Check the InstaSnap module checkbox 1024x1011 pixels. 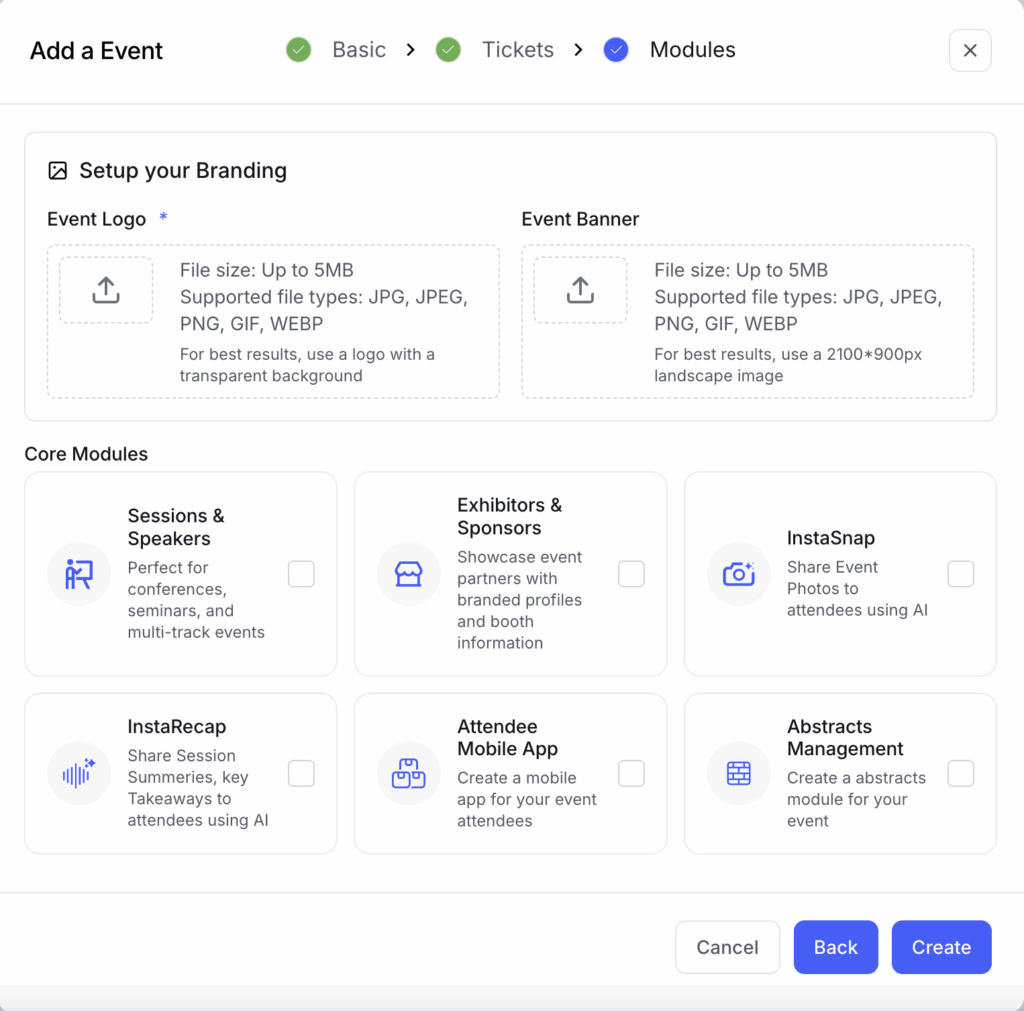point(961,574)
